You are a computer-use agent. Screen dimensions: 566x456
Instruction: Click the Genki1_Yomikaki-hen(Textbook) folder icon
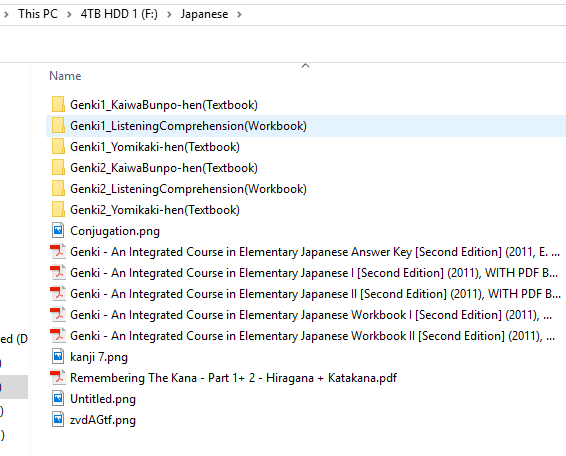coord(58,147)
